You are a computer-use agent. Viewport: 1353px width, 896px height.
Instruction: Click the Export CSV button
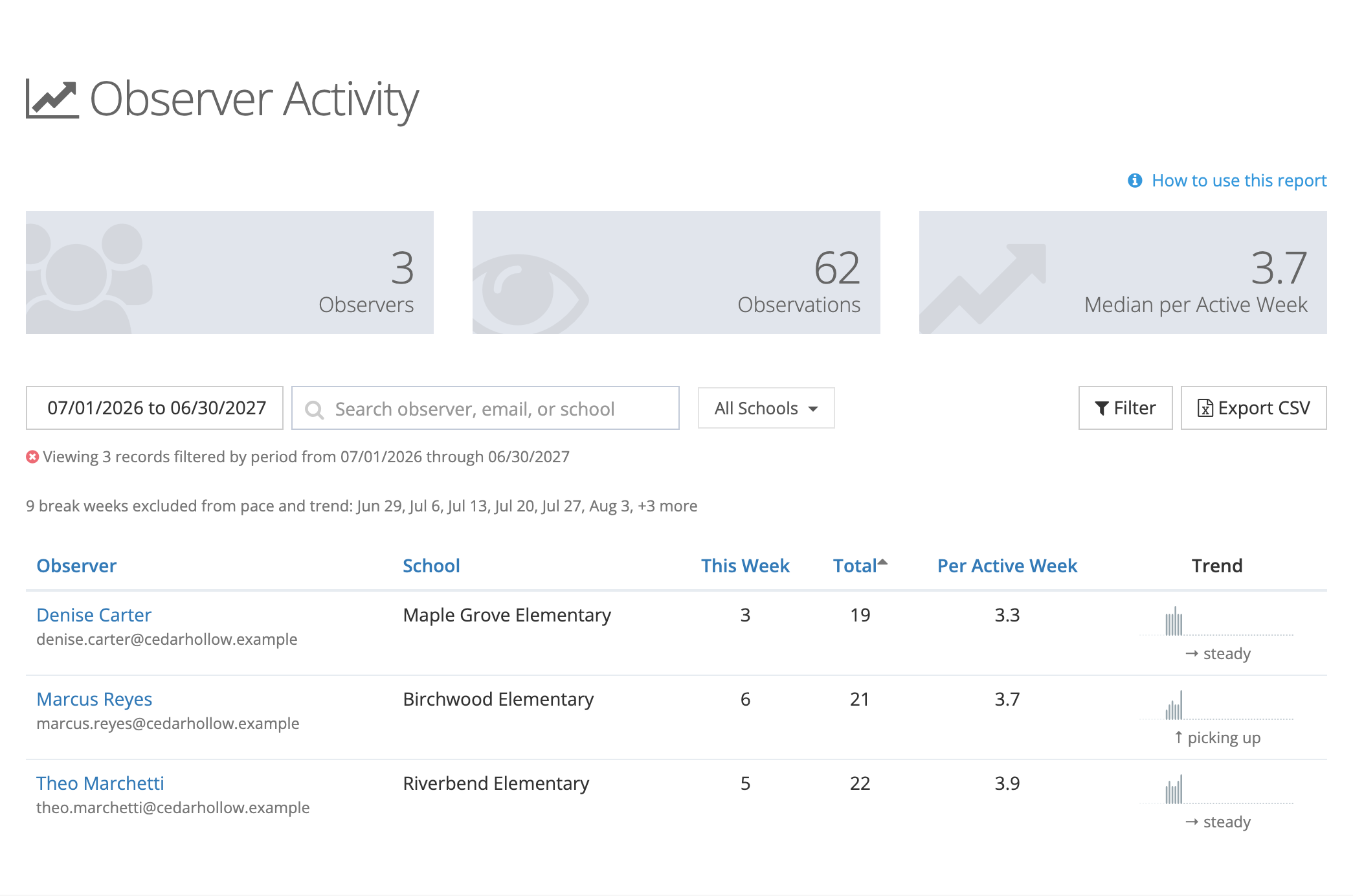point(1254,408)
